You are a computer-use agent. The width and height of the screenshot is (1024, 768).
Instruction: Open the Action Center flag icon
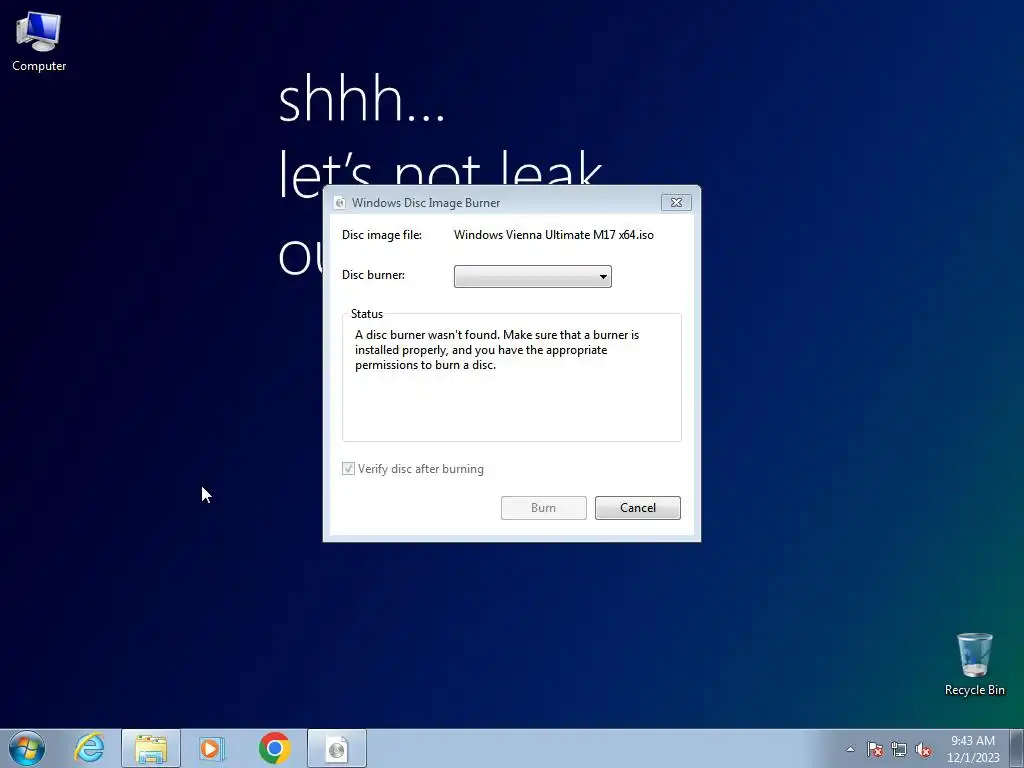tap(874, 749)
